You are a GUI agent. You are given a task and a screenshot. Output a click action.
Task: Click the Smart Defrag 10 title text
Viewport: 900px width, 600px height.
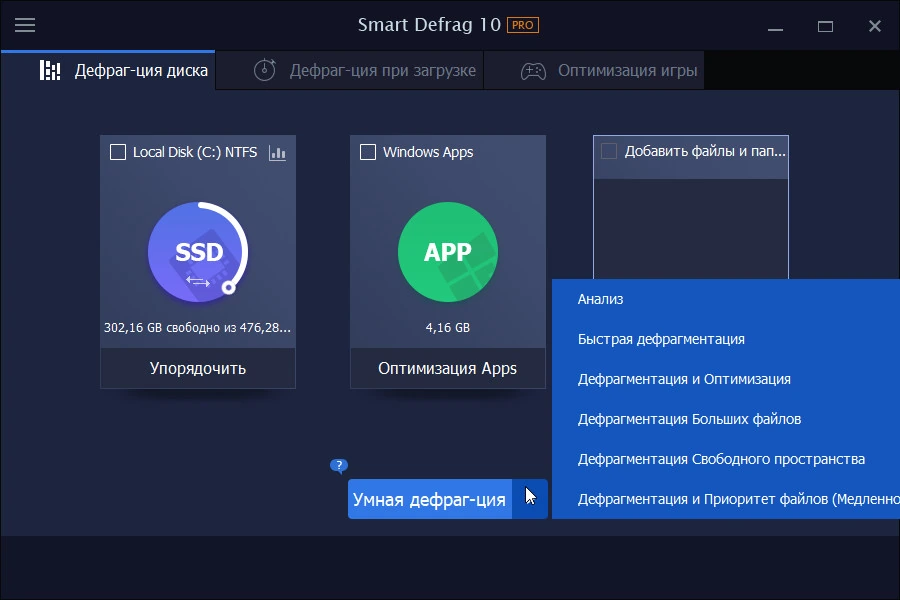[429, 25]
